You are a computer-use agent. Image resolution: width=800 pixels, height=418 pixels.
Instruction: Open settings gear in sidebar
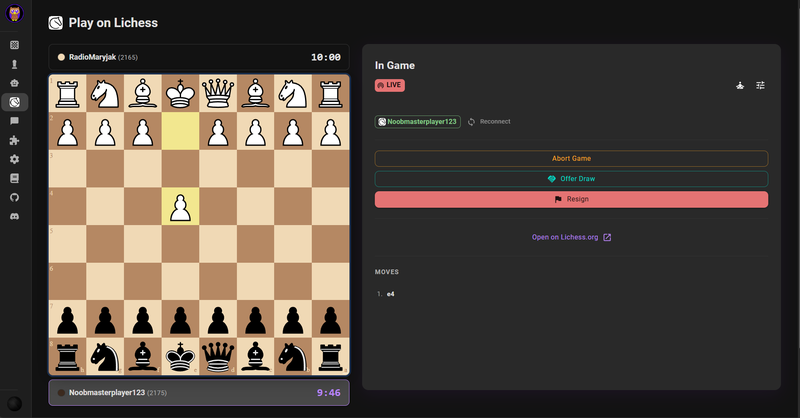pos(14,159)
